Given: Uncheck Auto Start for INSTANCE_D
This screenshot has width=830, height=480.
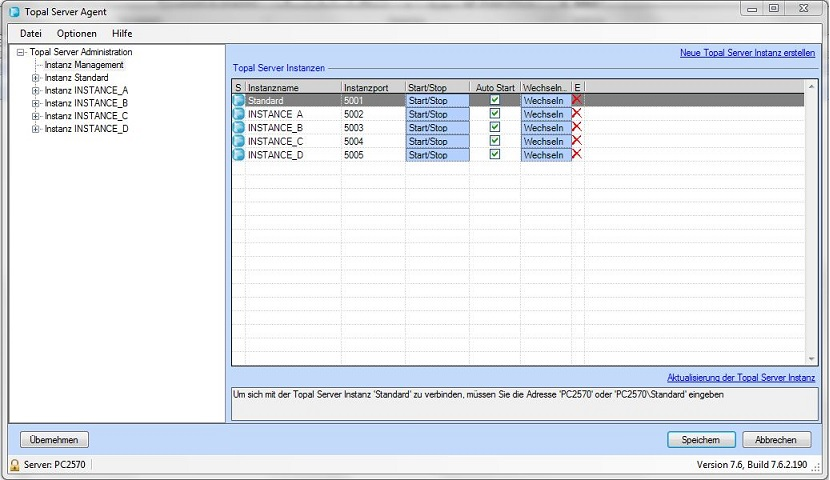Looking at the screenshot, I should click(x=494, y=155).
